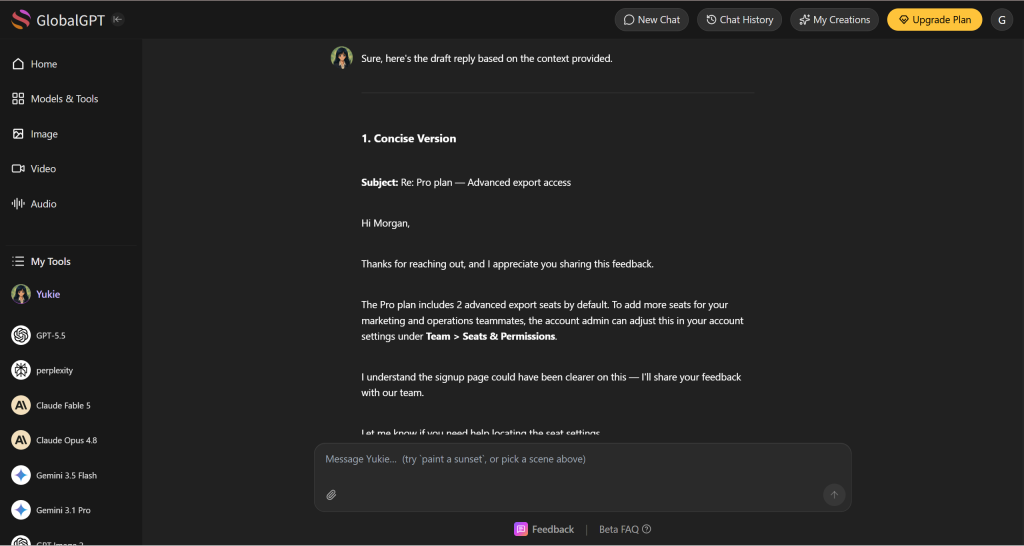Click the GlobalGPT logo icon
Screen dimensions: 1024x546
point(21,20)
